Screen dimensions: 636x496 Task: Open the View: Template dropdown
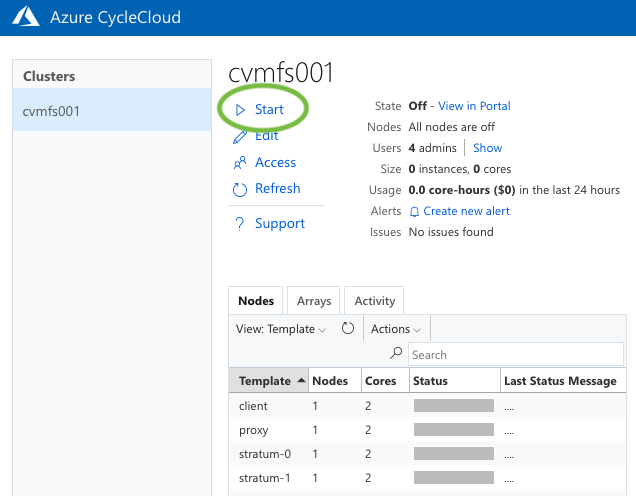(x=281, y=329)
